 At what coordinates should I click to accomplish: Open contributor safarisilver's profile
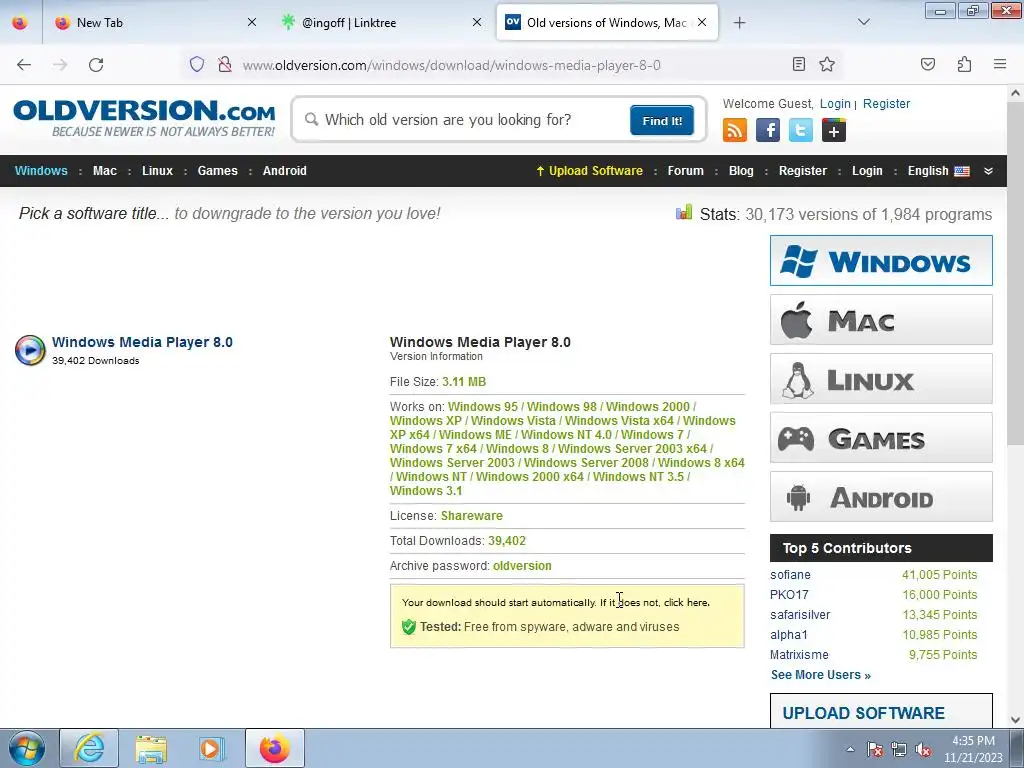click(x=800, y=615)
